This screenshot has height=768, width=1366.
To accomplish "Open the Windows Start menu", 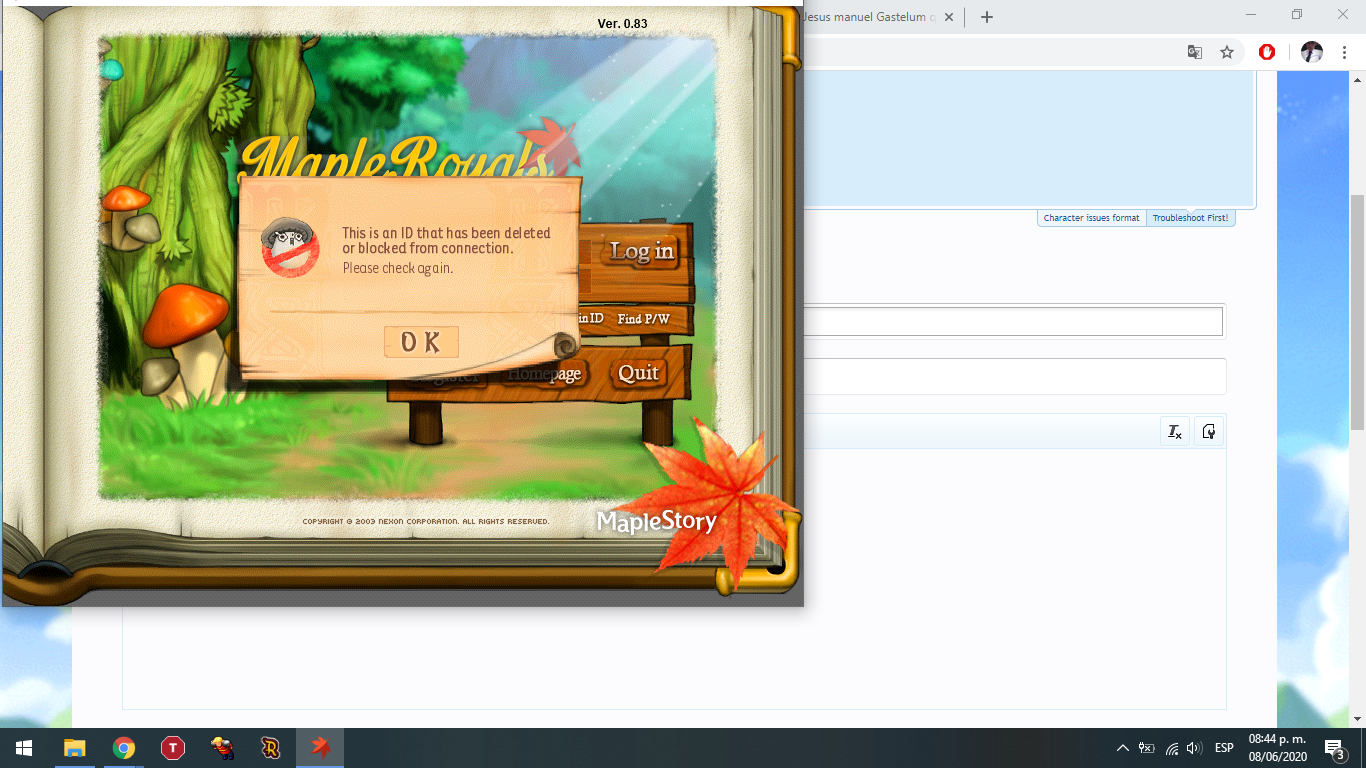I will (24, 748).
